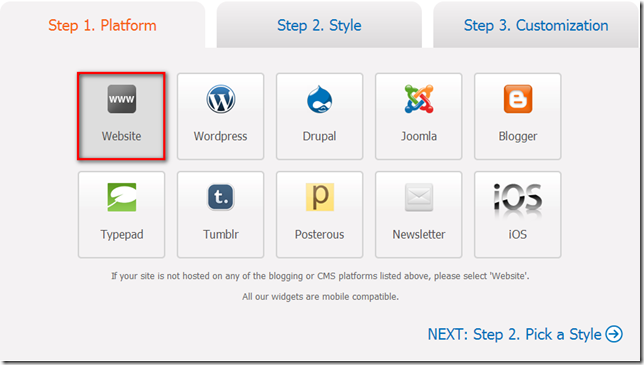Click the Typepad label text
Screen dimensions: 644x365
[x=122, y=235]
